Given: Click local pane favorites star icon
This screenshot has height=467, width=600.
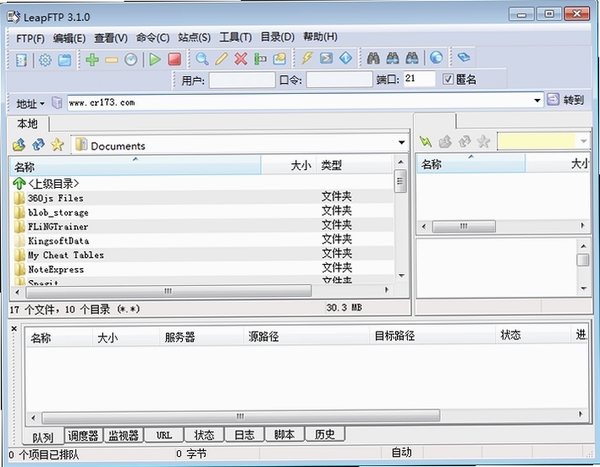Looking at the screenshot, I should click(x=57, y=145).
